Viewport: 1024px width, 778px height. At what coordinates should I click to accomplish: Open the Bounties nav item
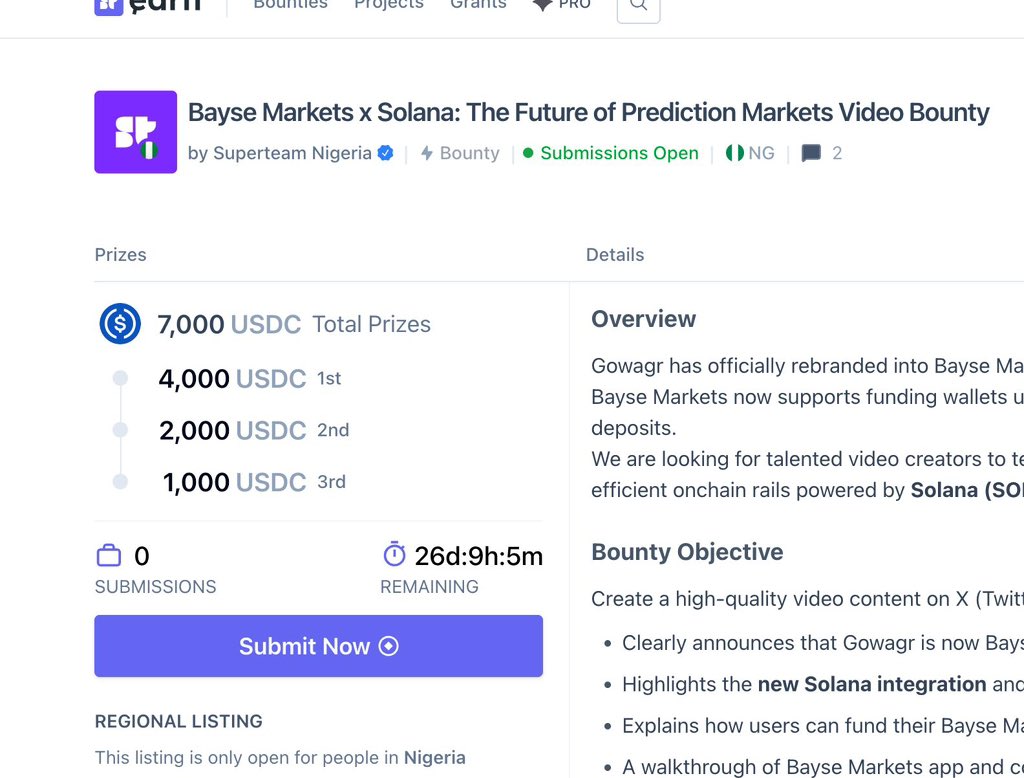coord(290,5)
